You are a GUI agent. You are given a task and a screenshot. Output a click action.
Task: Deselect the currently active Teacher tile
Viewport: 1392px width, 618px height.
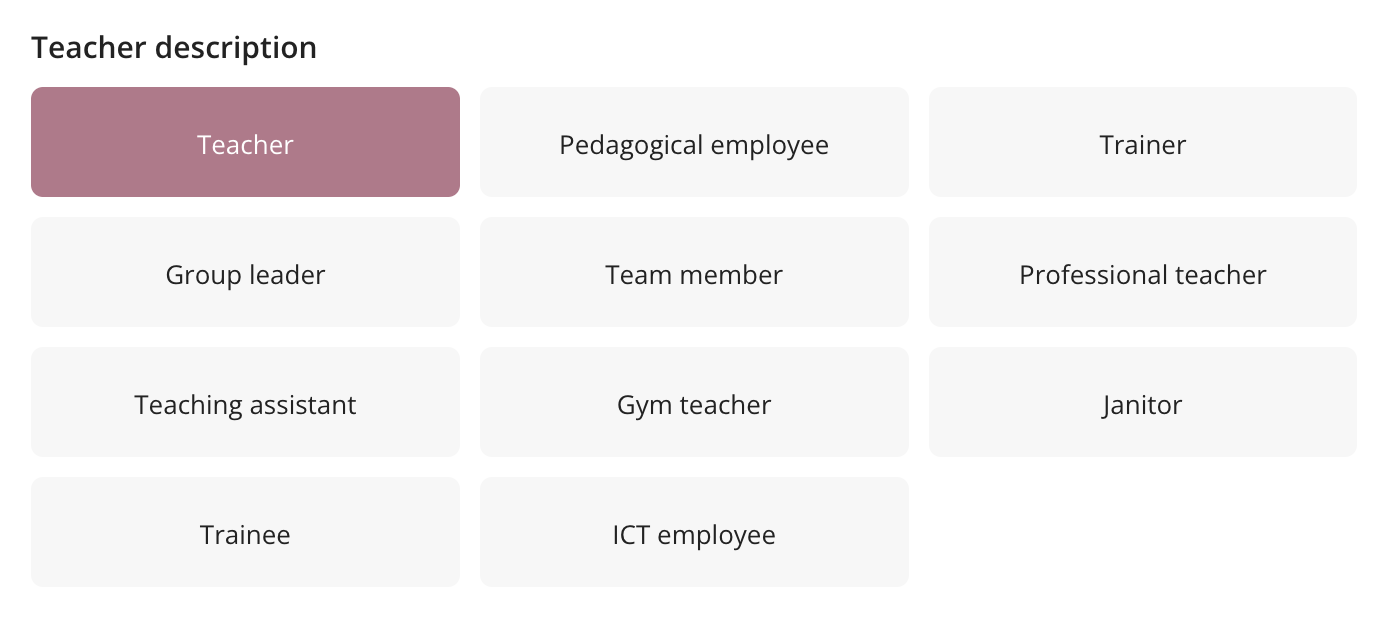pos(245,142)
